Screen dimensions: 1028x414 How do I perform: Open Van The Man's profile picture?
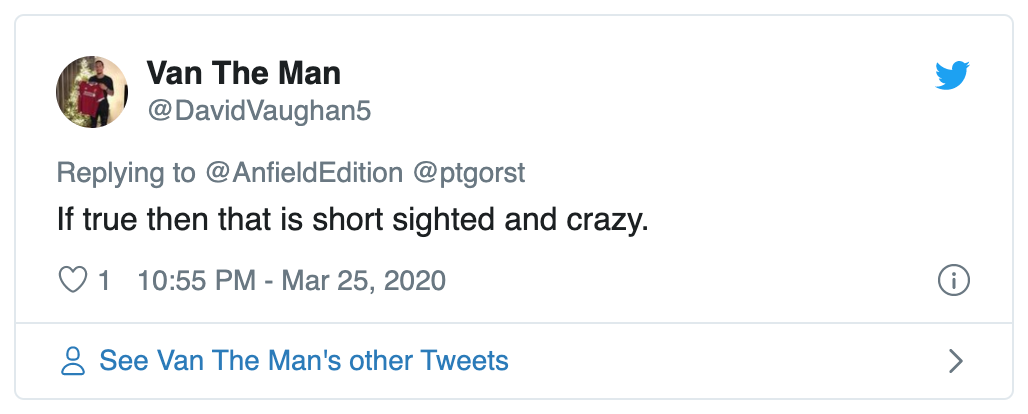point(91,92)
